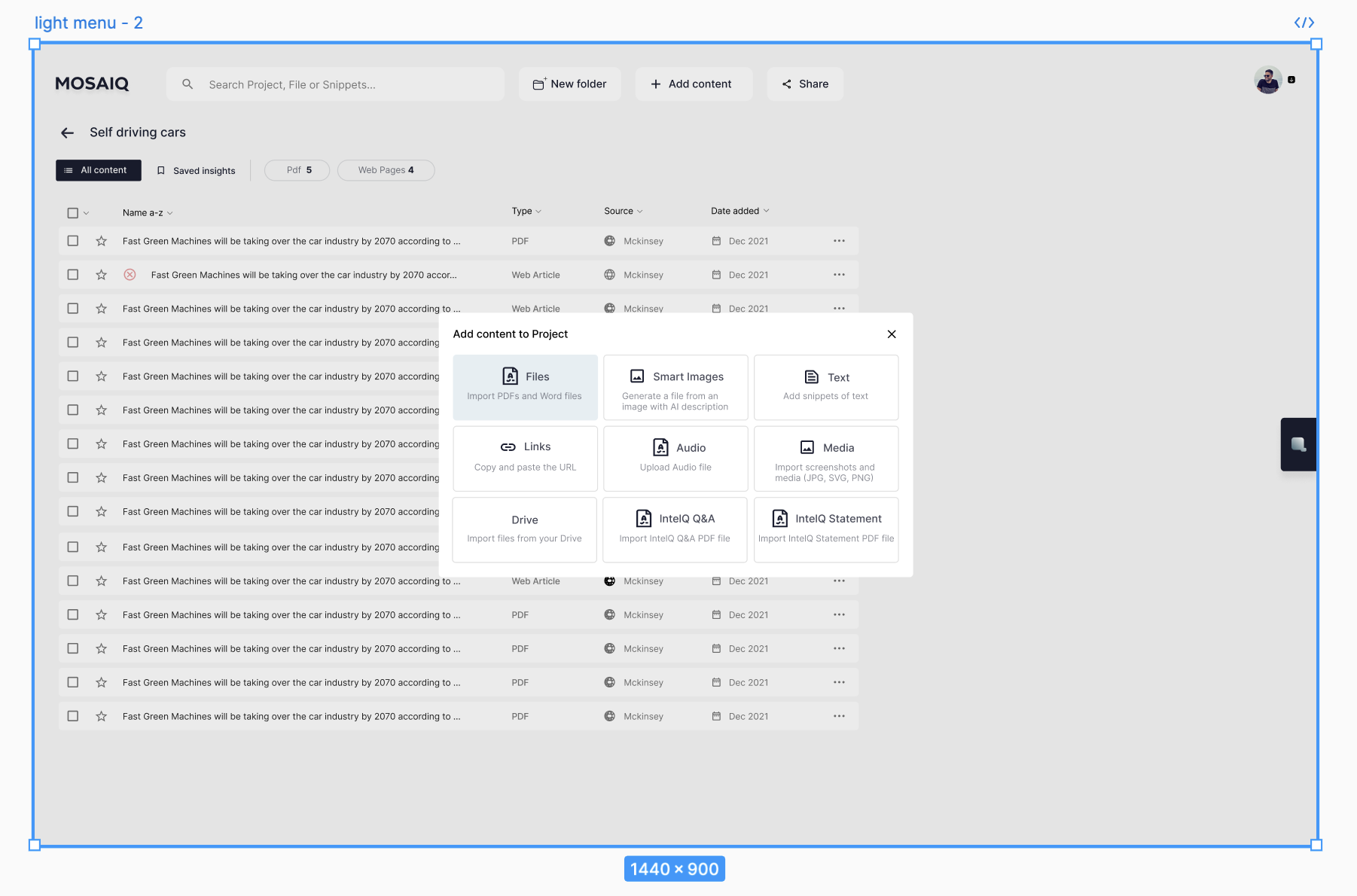Click the Drive import icon
The image size is (1357, 896).
point(524,520)
